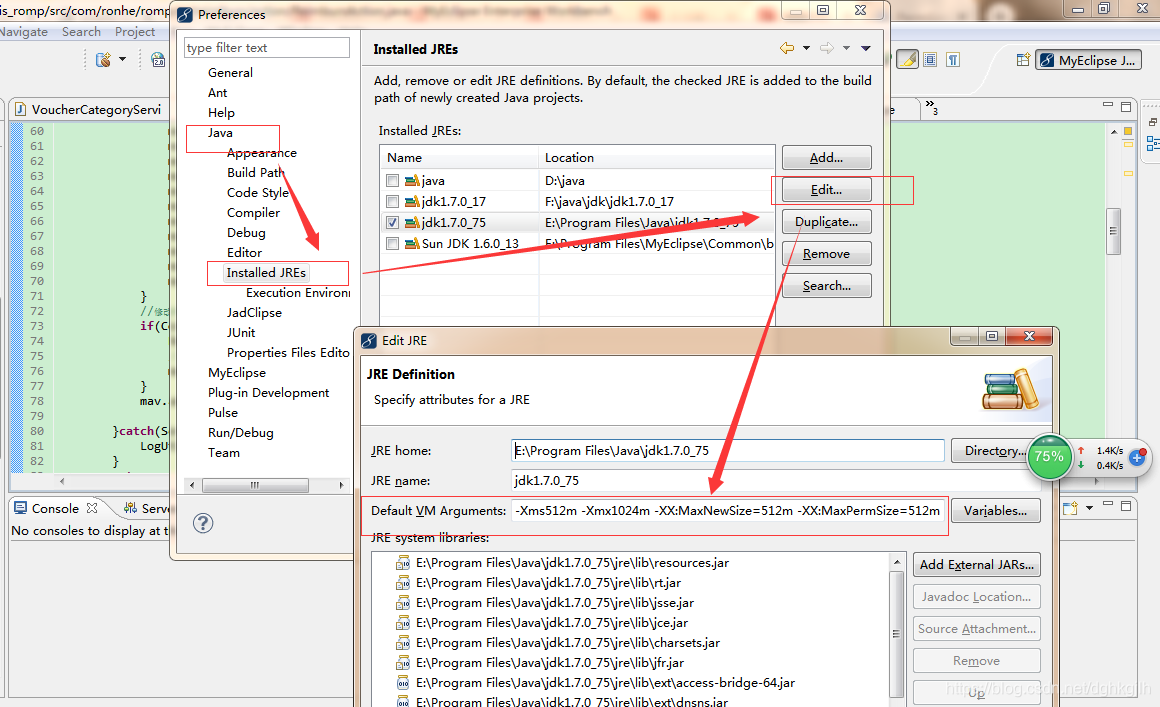Click the Edit... JRE button

coord(826,190)
